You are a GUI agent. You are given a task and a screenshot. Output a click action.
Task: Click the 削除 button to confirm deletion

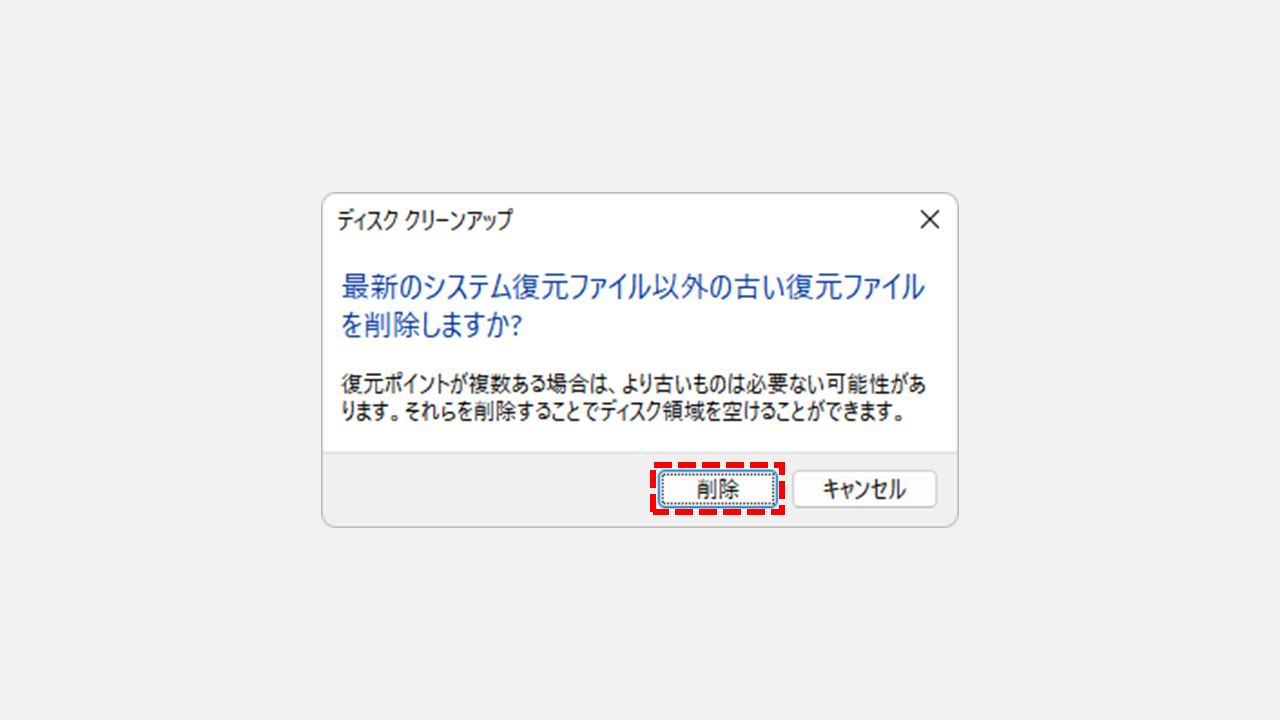[x=717, y=489]
